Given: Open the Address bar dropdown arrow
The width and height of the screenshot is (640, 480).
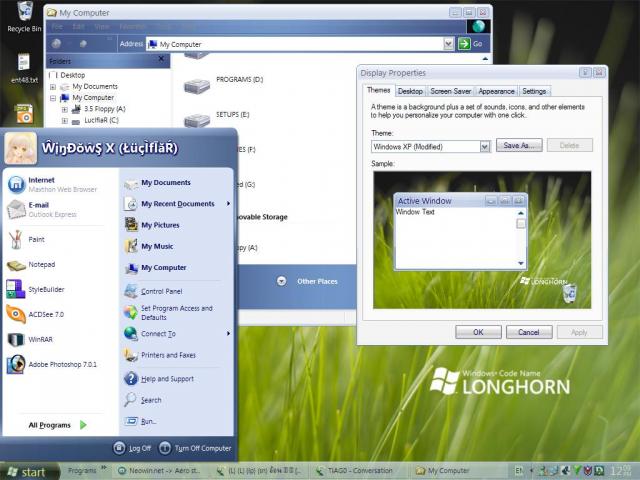Looking at the screenshot, I should (448, 44).
